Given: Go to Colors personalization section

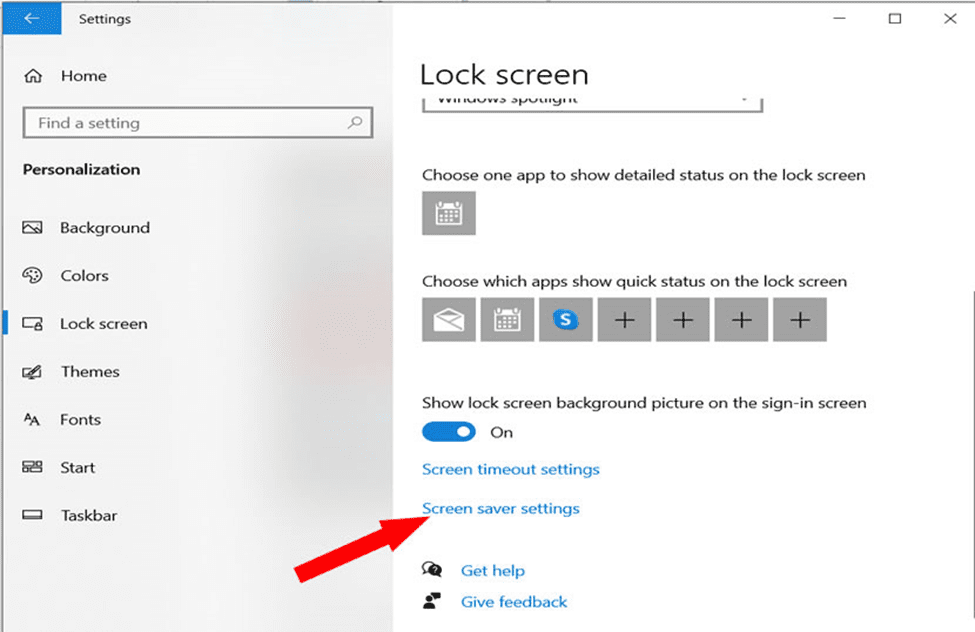Looking at the screenshot, I should (84, 276).
